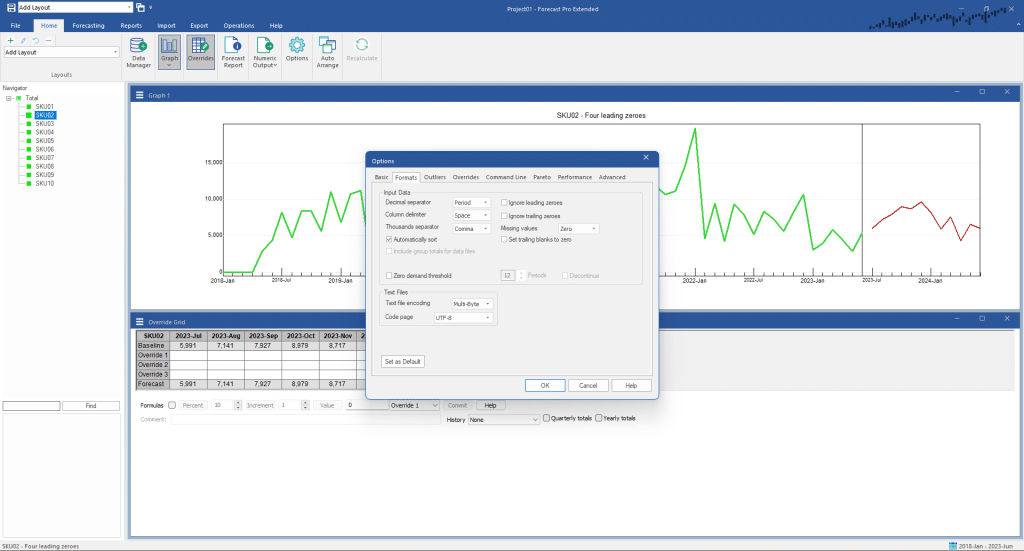Open the Column delimiter dropdown
Viewport: 1024px width, 551px height.
point(471,215)
